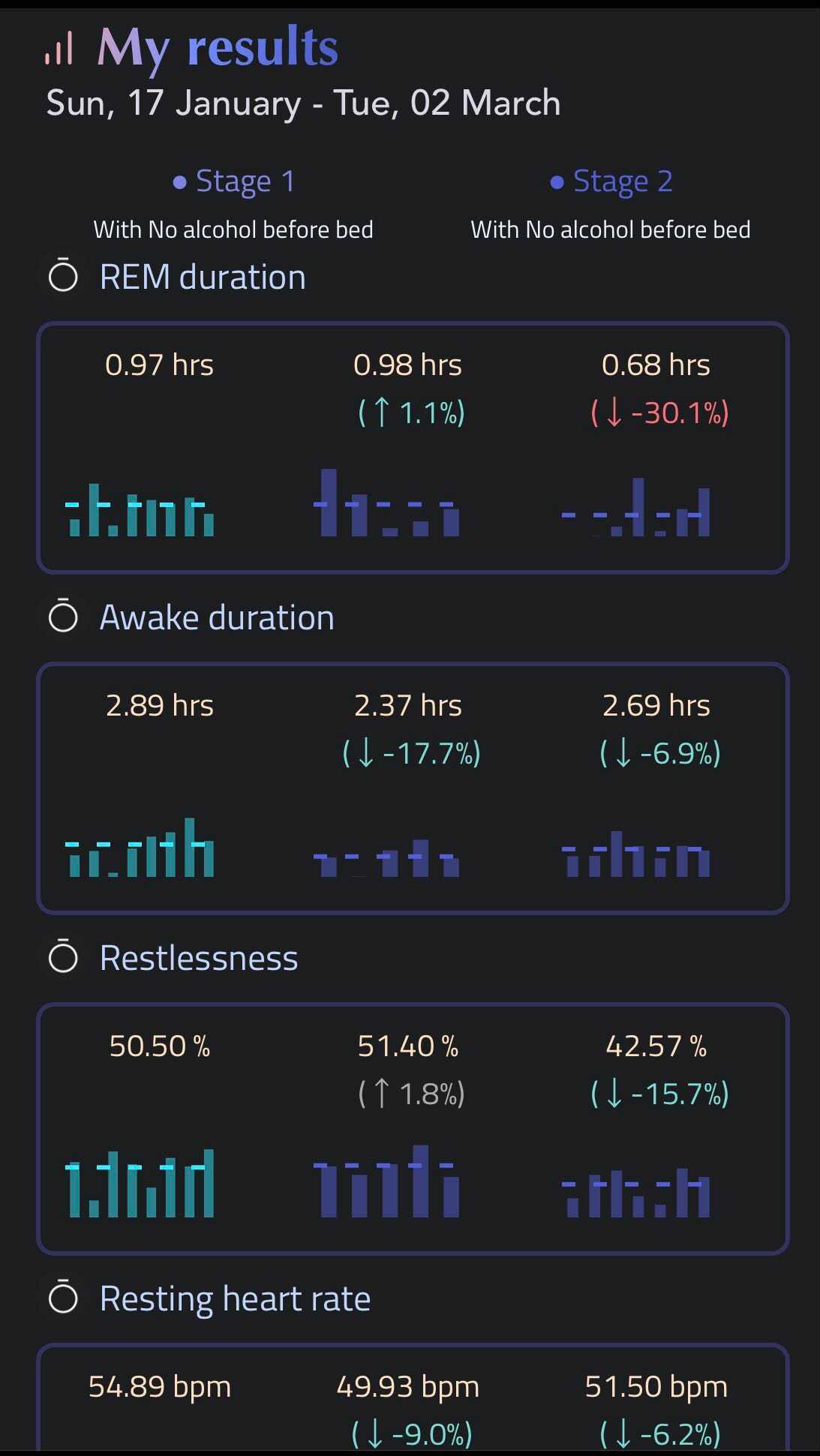
Task: Click the timer icon next to Resting heart rate
Action: click(x=63, y=1298)
